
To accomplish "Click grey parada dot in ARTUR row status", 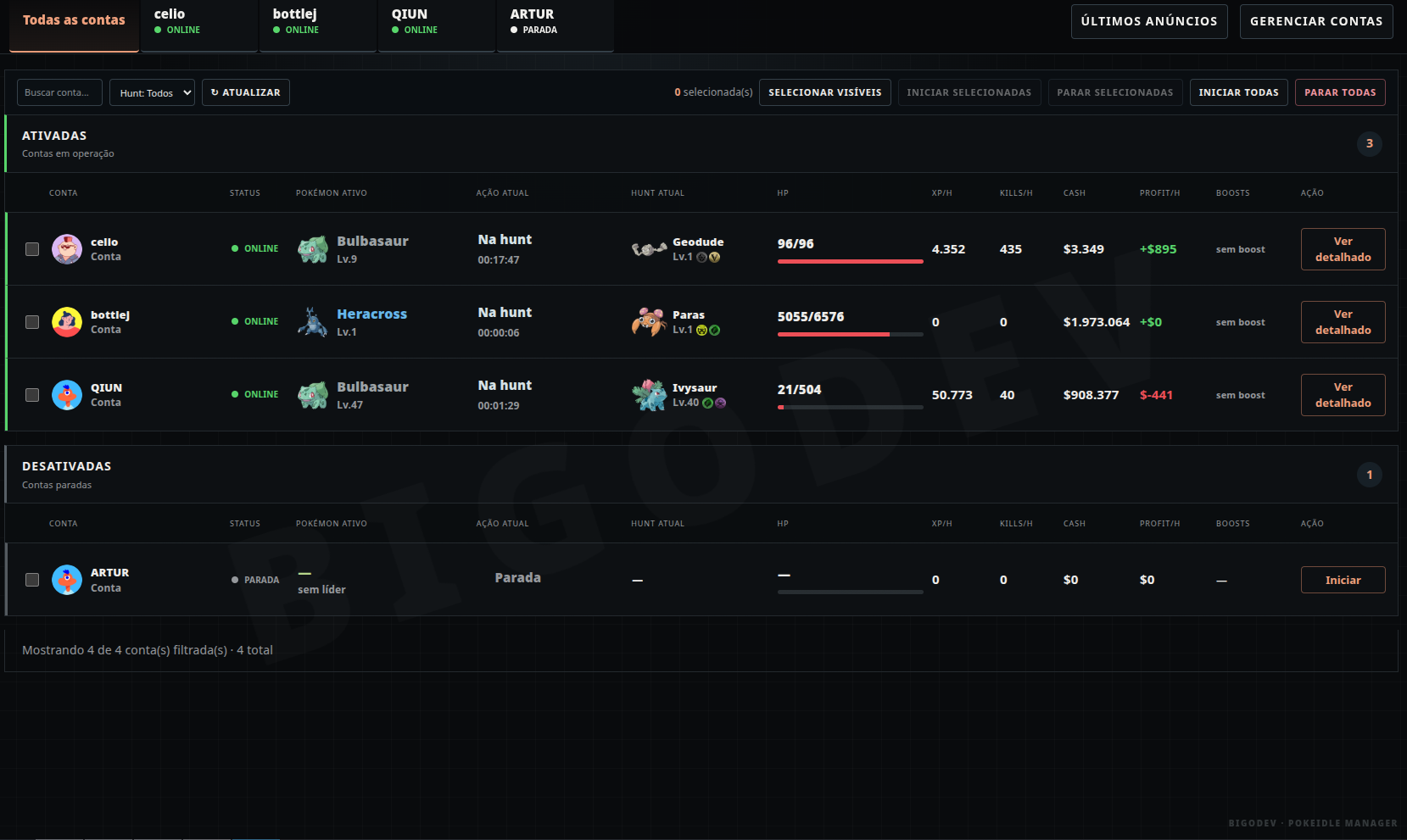I will tap(235, 580).
